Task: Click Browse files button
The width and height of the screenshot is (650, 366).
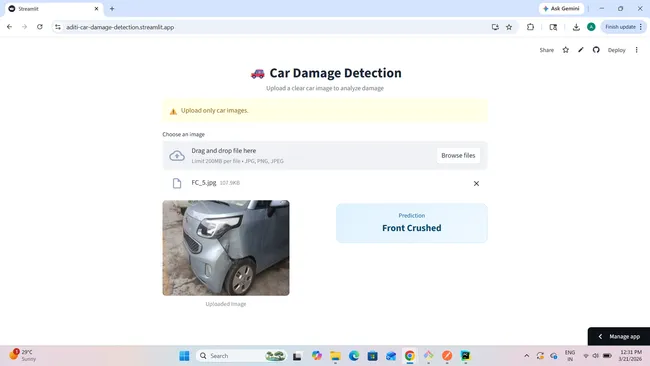Action: 458,155
